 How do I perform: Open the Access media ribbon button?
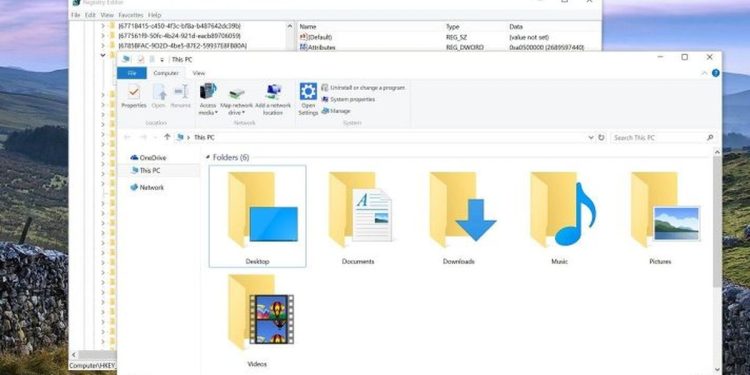208,99
